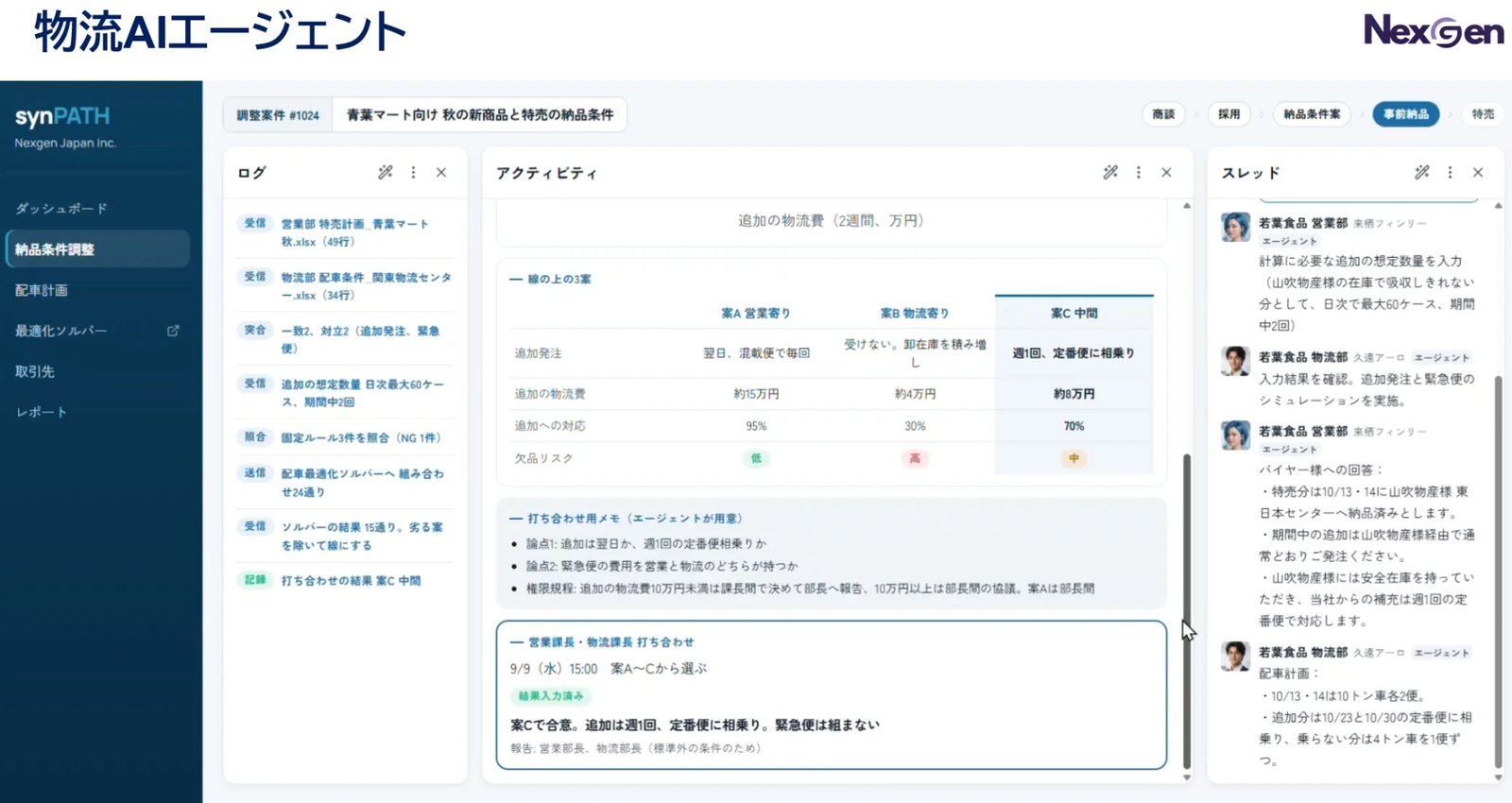Collapse the 打ち合わせ用メモ section
Screen dimensions: 1512x803
(x=626, y=519)
